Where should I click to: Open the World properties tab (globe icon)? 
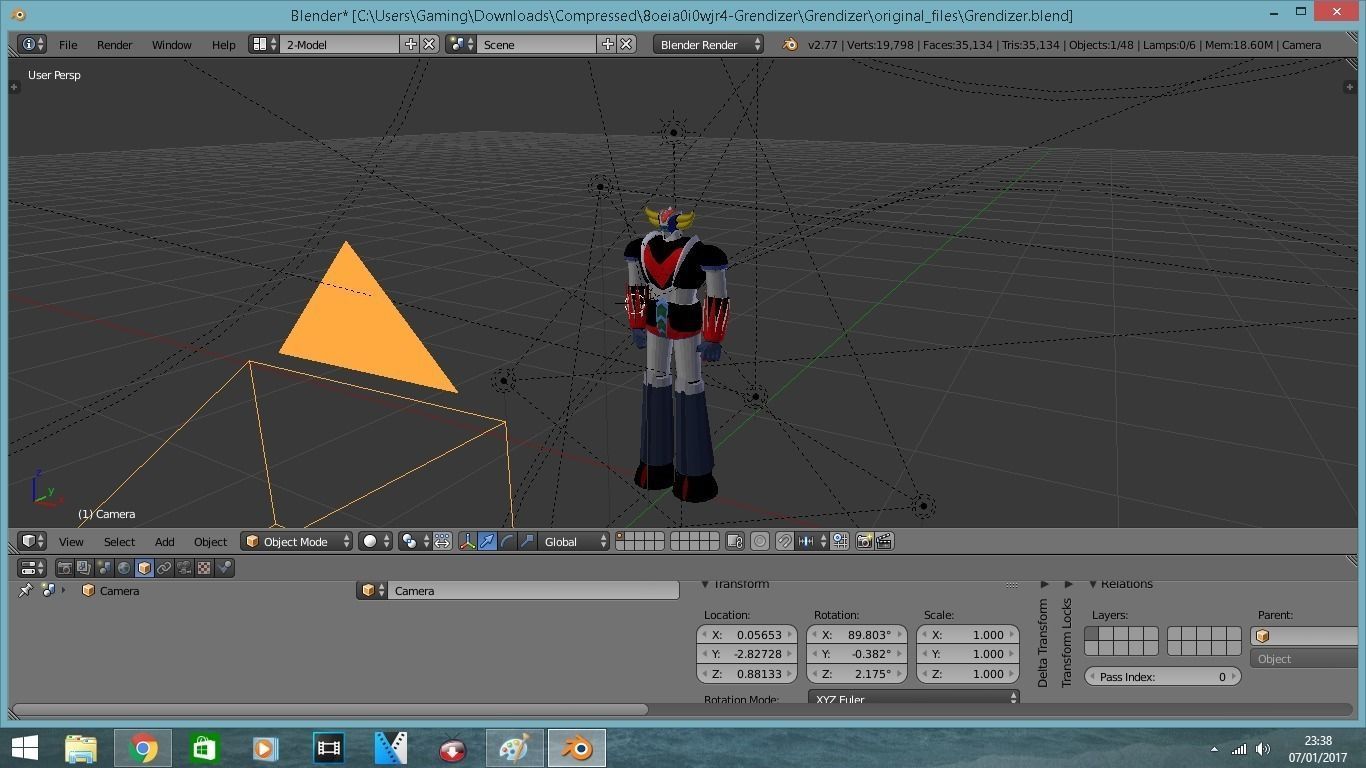(124, 568)
